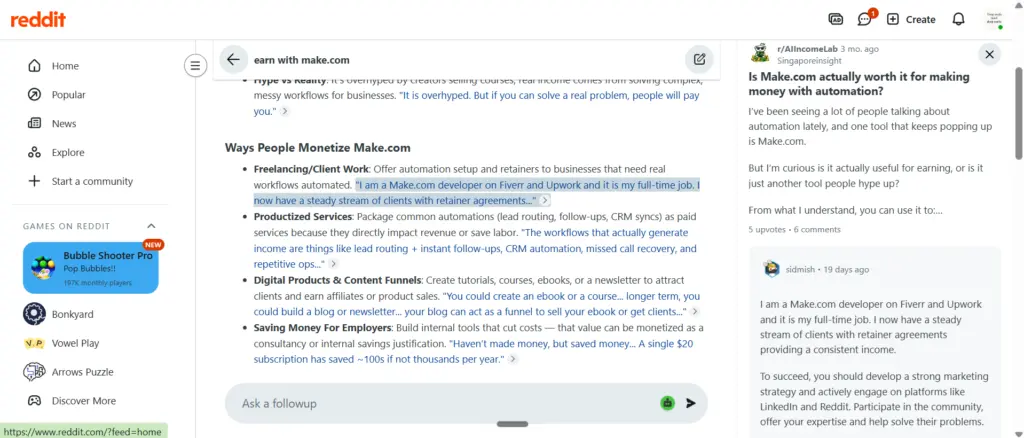The image size is (1024, 438).
Task: Collapse the sidebar with hamburger button
Action: click(195, 65)
